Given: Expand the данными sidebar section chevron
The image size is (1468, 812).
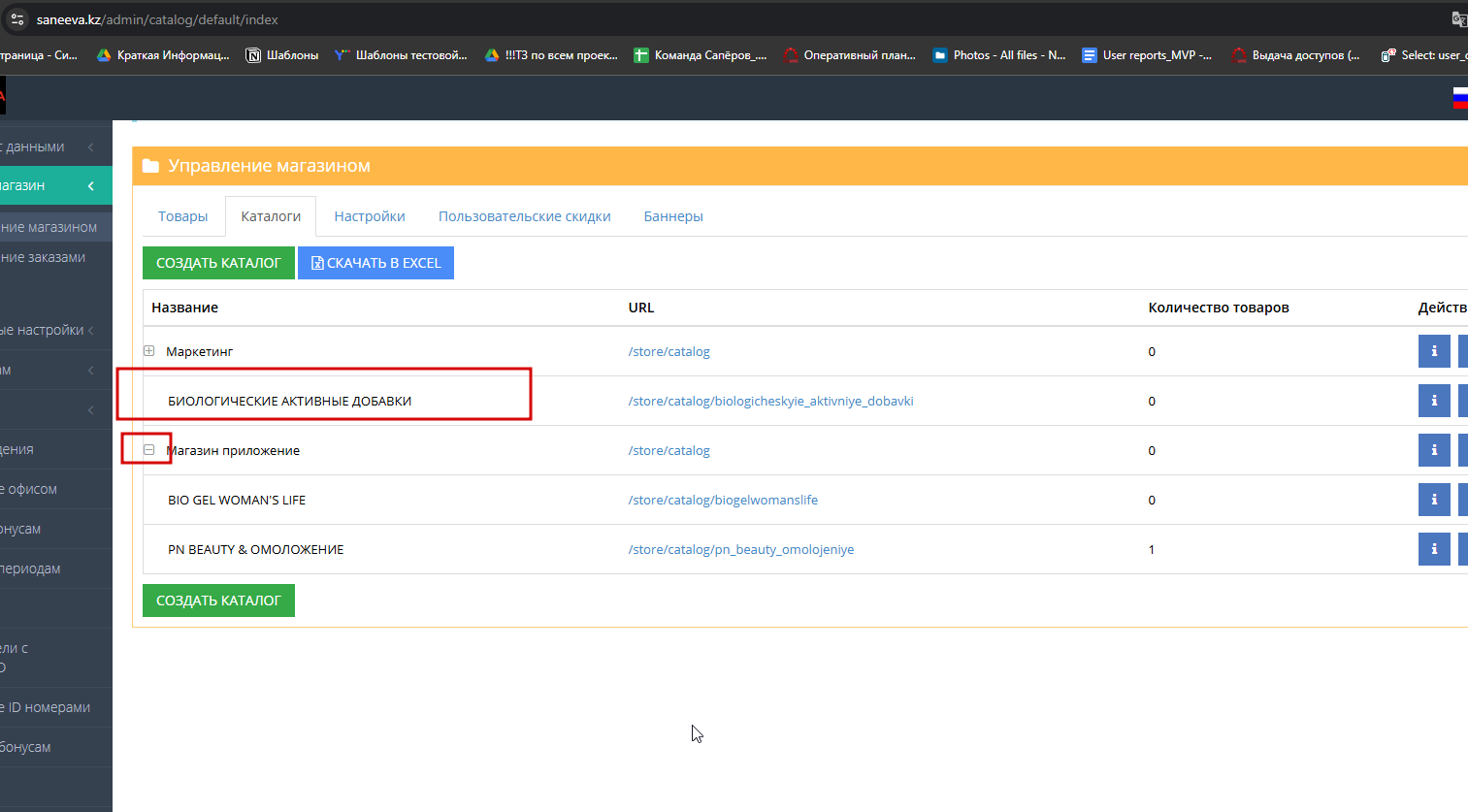Looking at the screenshot, I should [x=91, y=146].
